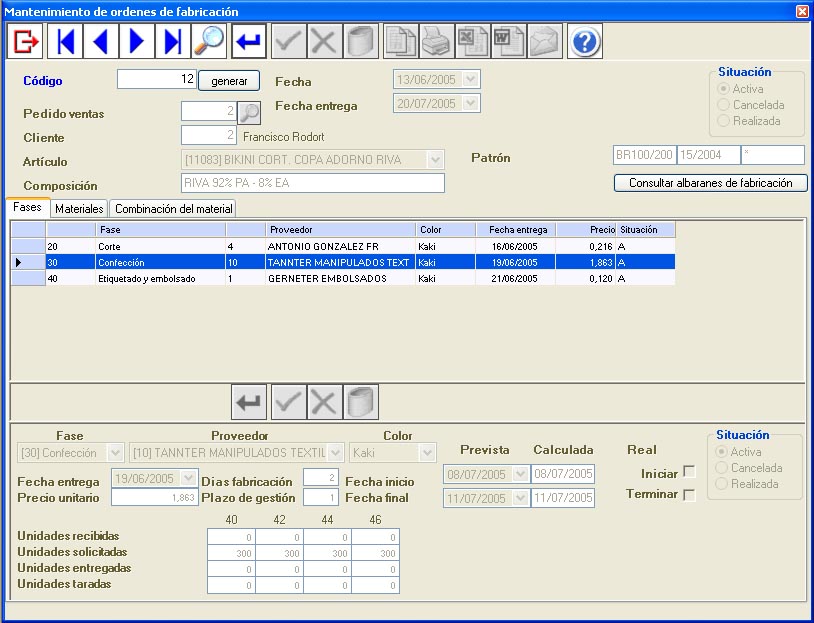Viewport: 814px width, 623px height.
Task: Click Consultar albaranes de fabricación button
Action: click(710, 183)
